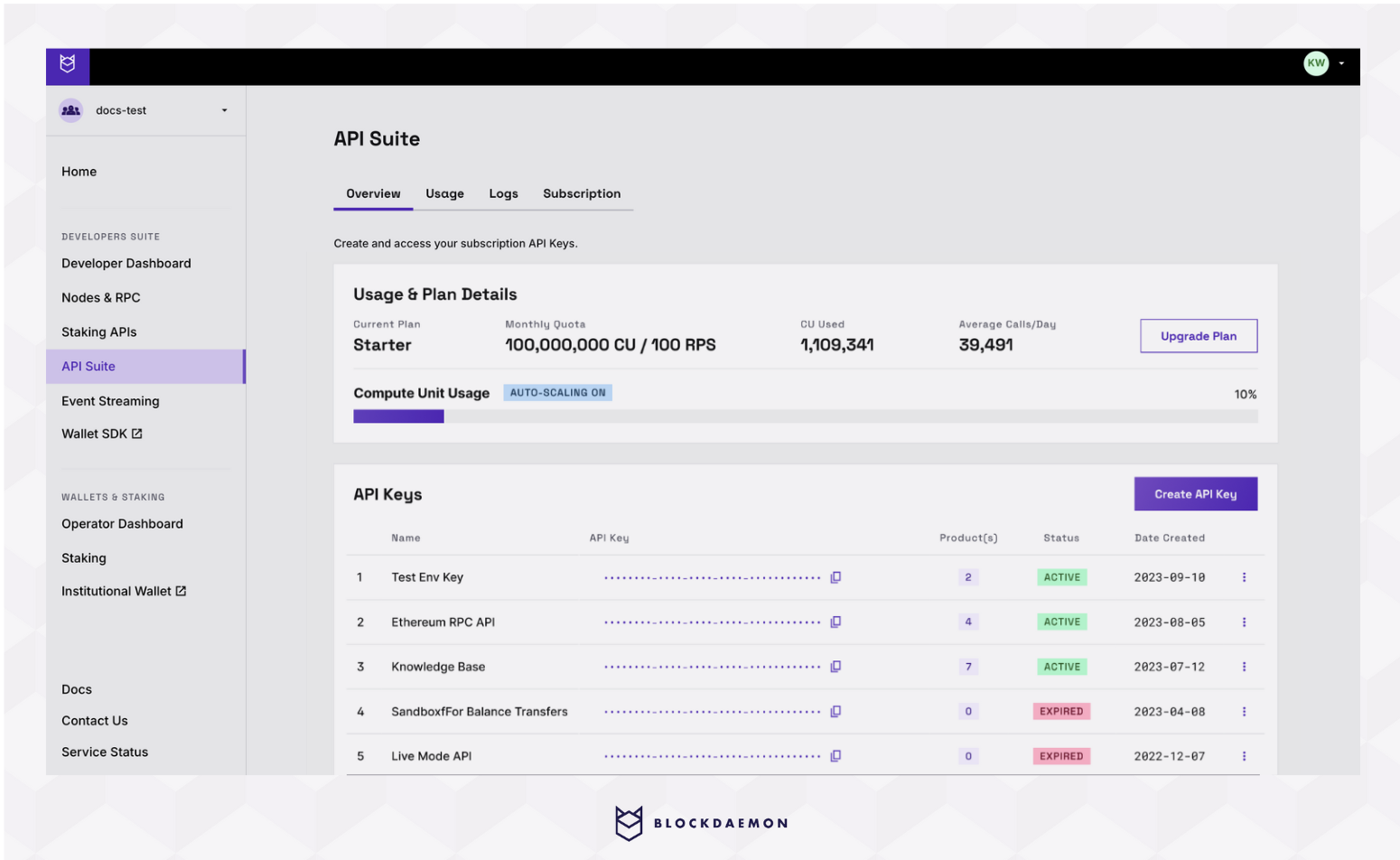Switch to the Overview tab
Viewport: 1400px width, 860px height.
point(373,193)
